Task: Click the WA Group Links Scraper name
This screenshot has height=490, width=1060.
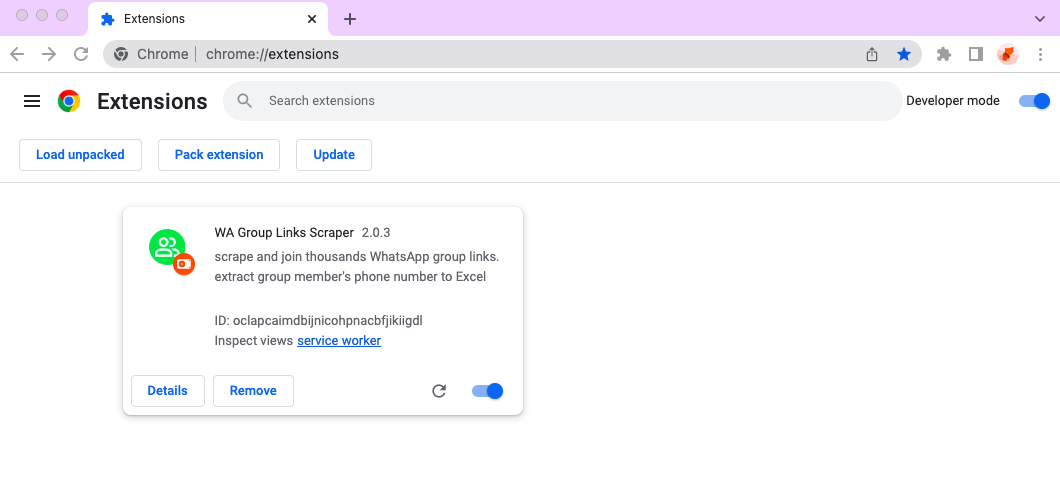Action: 284,232
